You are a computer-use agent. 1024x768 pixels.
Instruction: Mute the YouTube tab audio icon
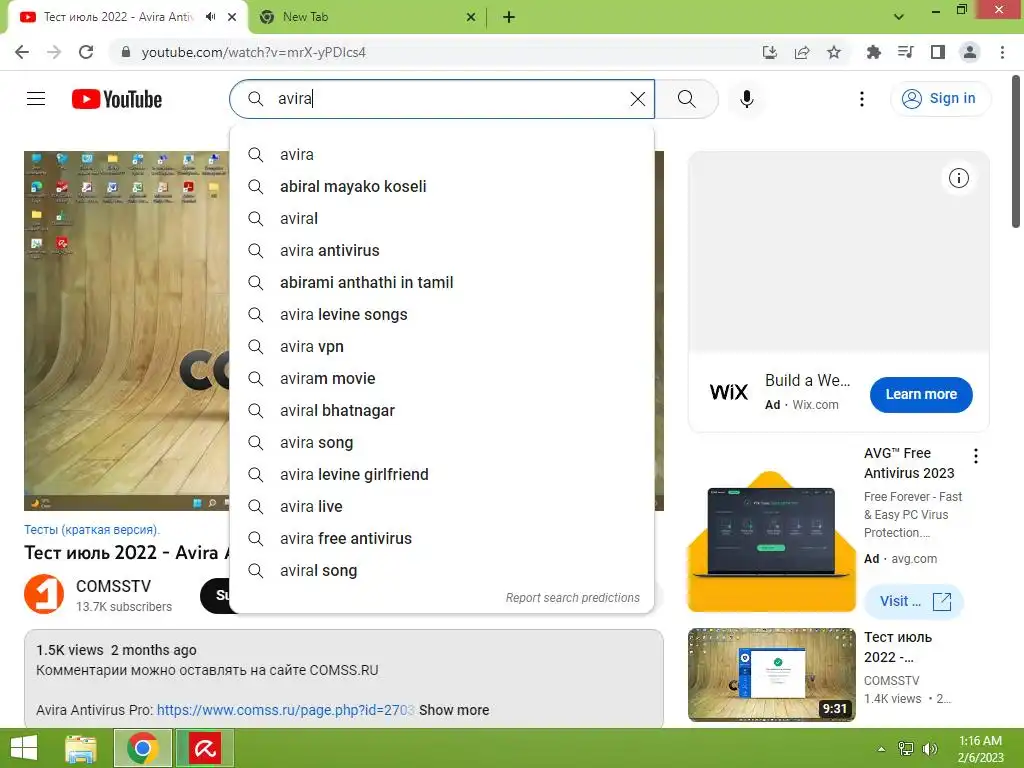click(x=210, y=17)
